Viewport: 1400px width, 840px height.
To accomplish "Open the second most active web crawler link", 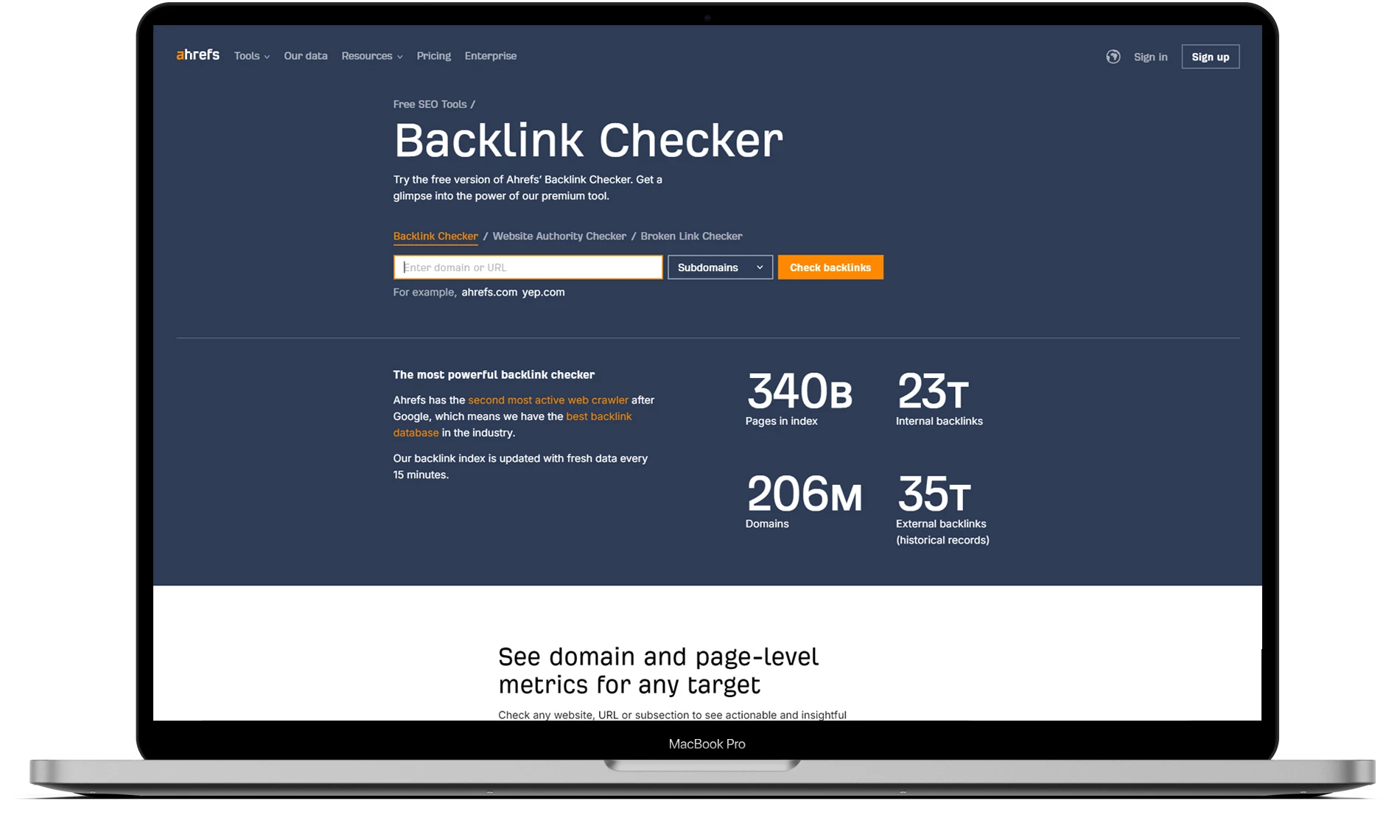I will point(548,400).
